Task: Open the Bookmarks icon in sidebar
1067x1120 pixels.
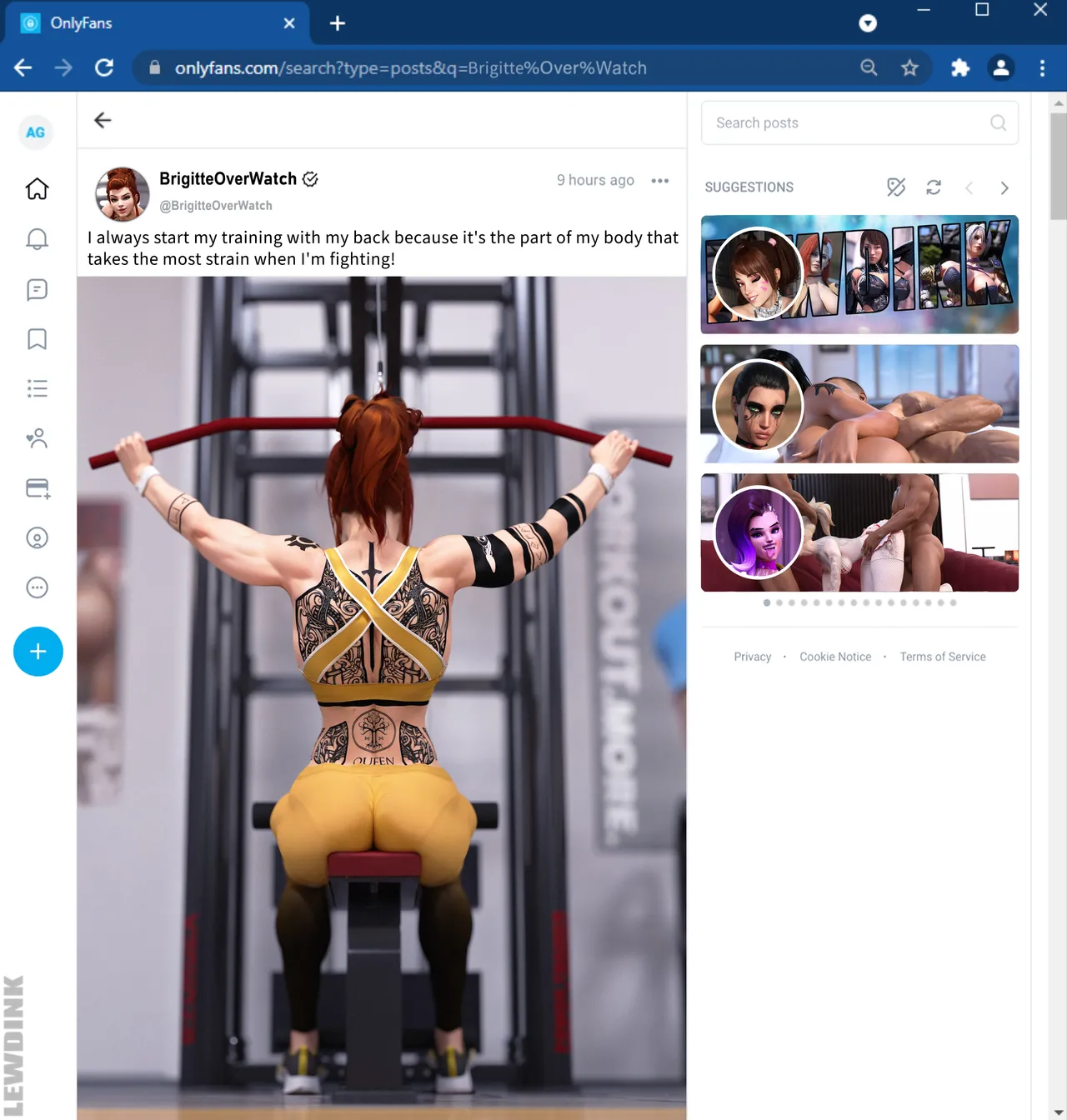Action: (37, 339)
